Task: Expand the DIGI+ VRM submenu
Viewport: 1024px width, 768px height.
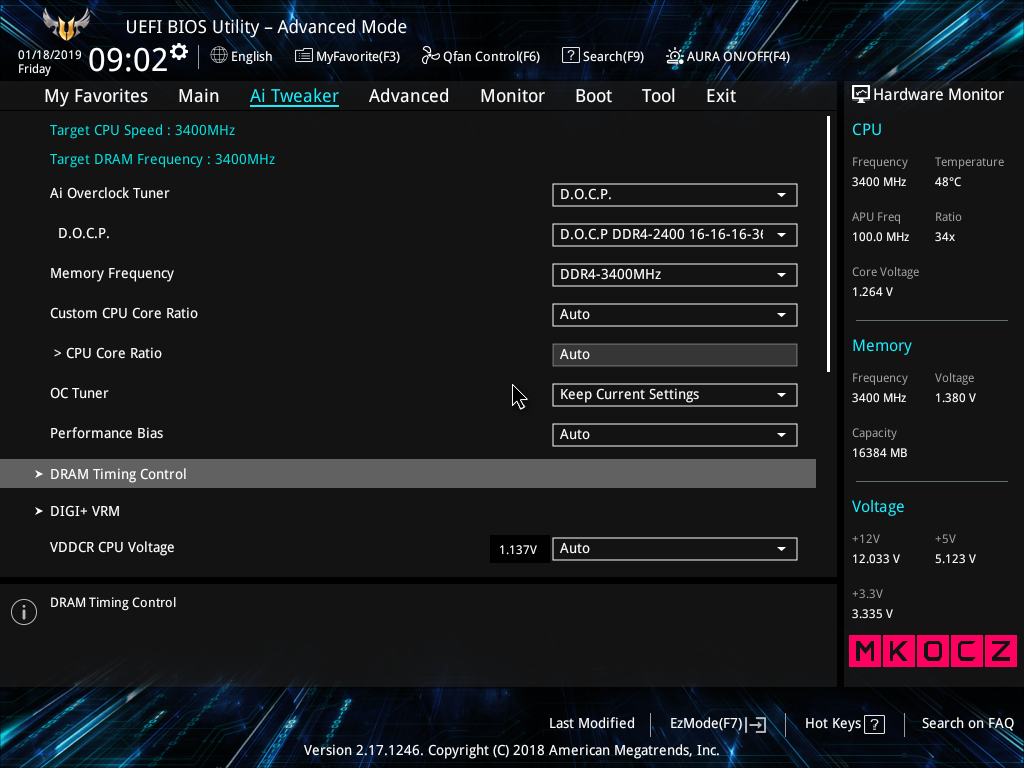Action: click(85, 511)
